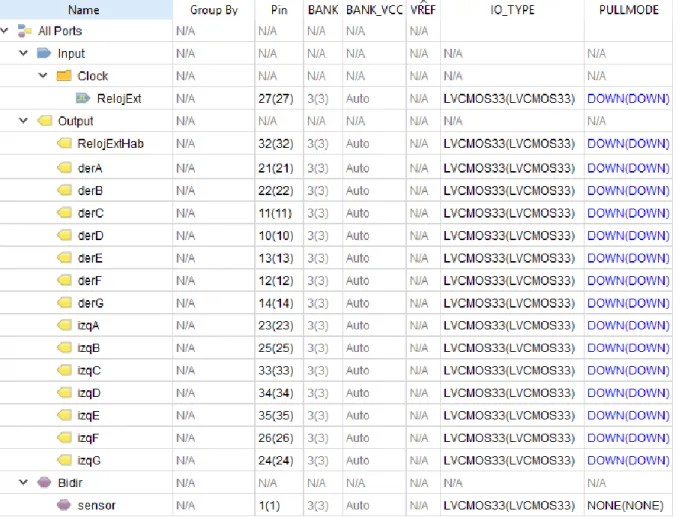The width and height of the screenshot is (679, 517).
Task: Click the izqF output port icon
Action: (65, 437)
